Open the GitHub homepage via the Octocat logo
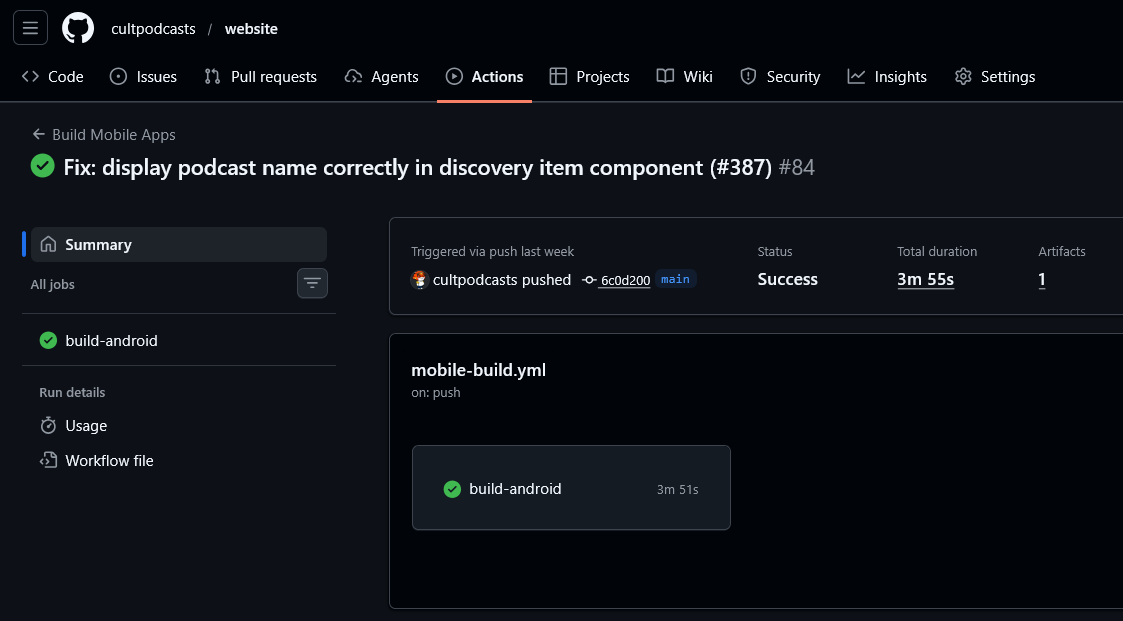 77,28
